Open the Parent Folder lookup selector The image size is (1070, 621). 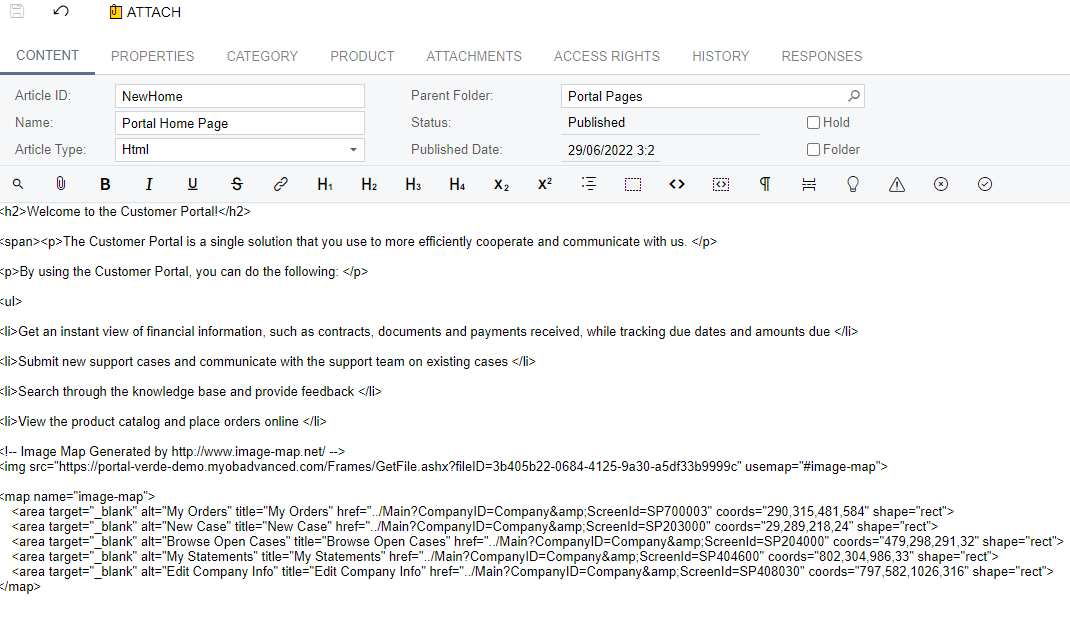[x=855, y=96]
